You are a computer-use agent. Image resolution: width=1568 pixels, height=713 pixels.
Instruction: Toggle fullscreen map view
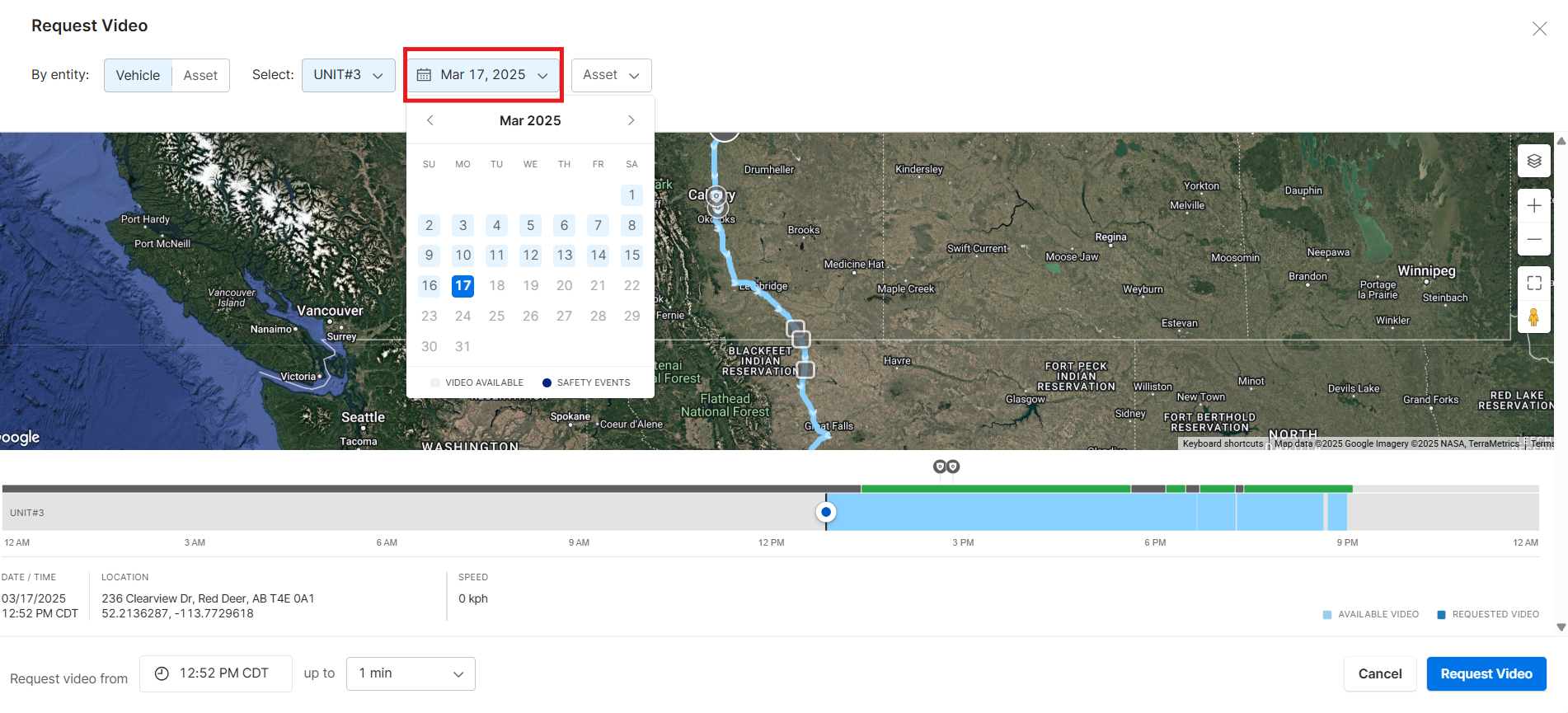click(1533, 284)
